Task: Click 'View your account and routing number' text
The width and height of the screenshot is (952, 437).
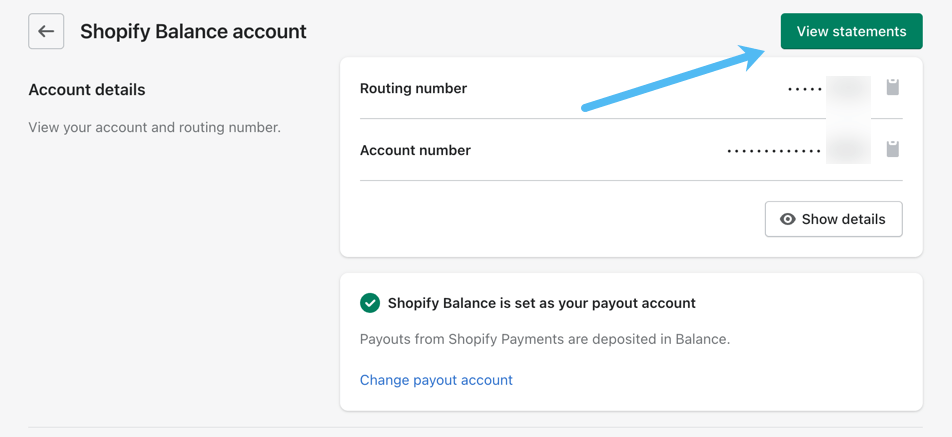Action: tap(154, 127)
